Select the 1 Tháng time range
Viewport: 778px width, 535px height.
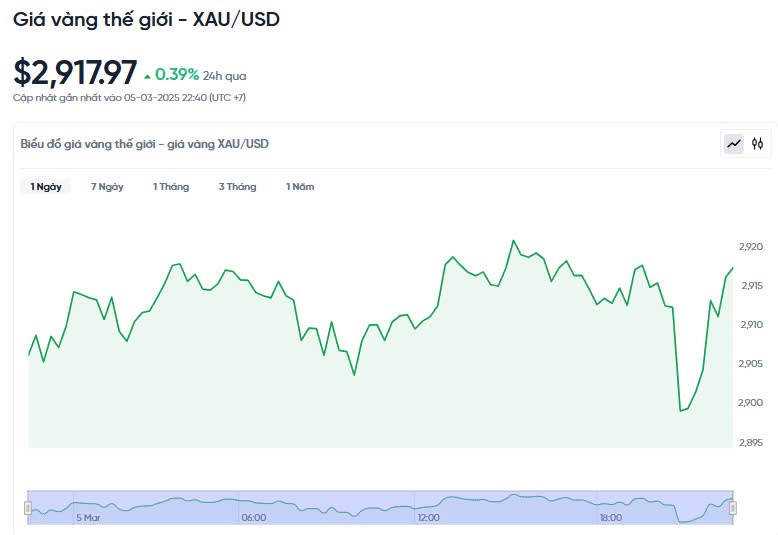tap(171, 187)
